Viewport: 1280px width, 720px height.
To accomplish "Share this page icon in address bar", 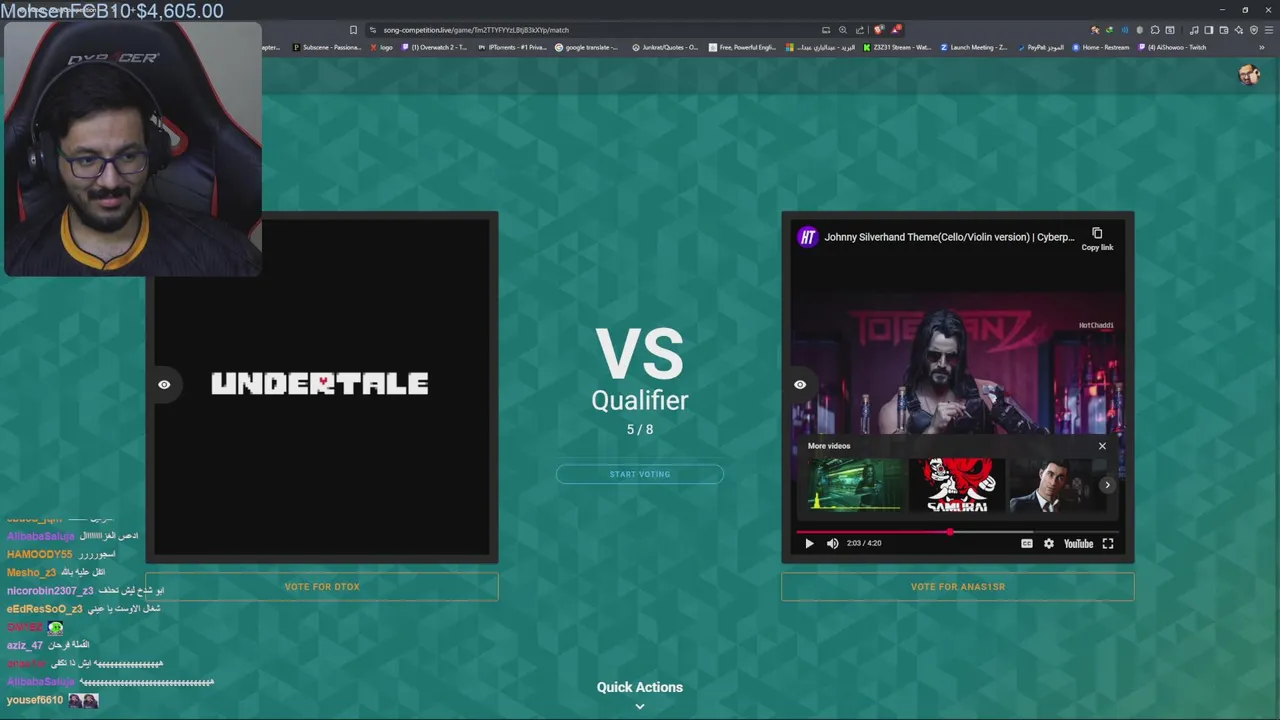I will tap(860, 30).
